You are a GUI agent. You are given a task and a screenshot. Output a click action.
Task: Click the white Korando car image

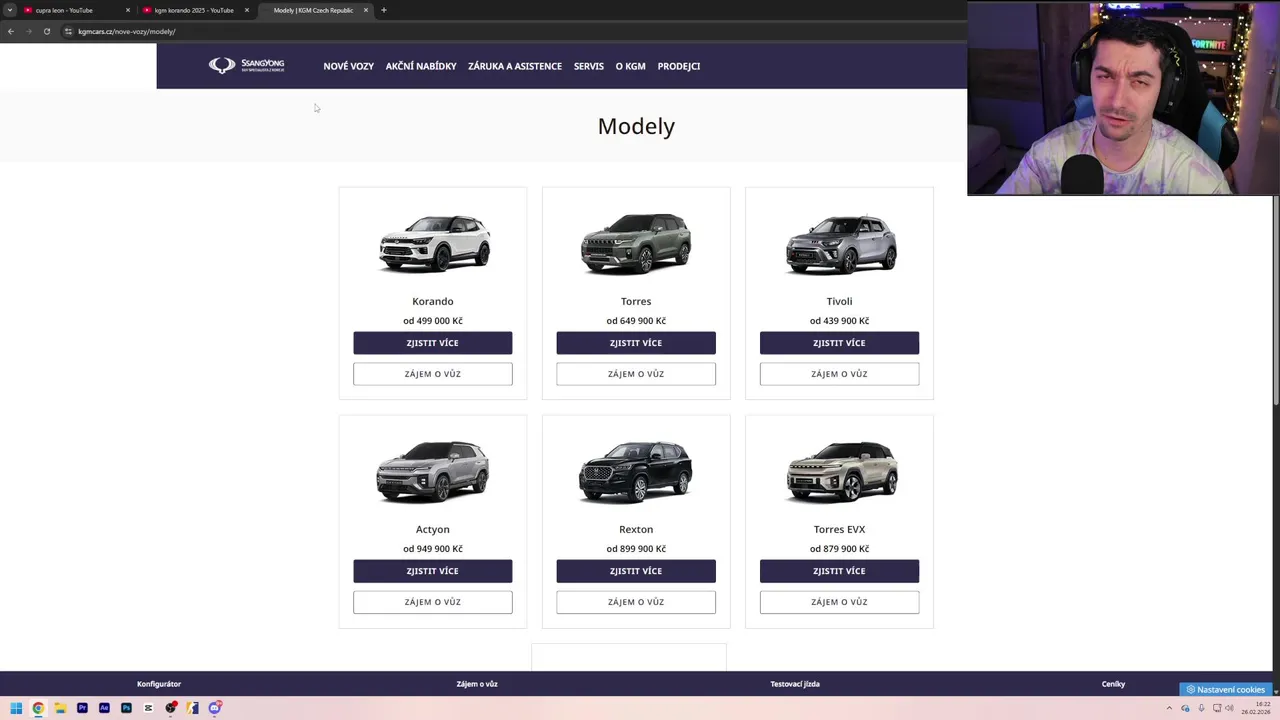point(434,243)
